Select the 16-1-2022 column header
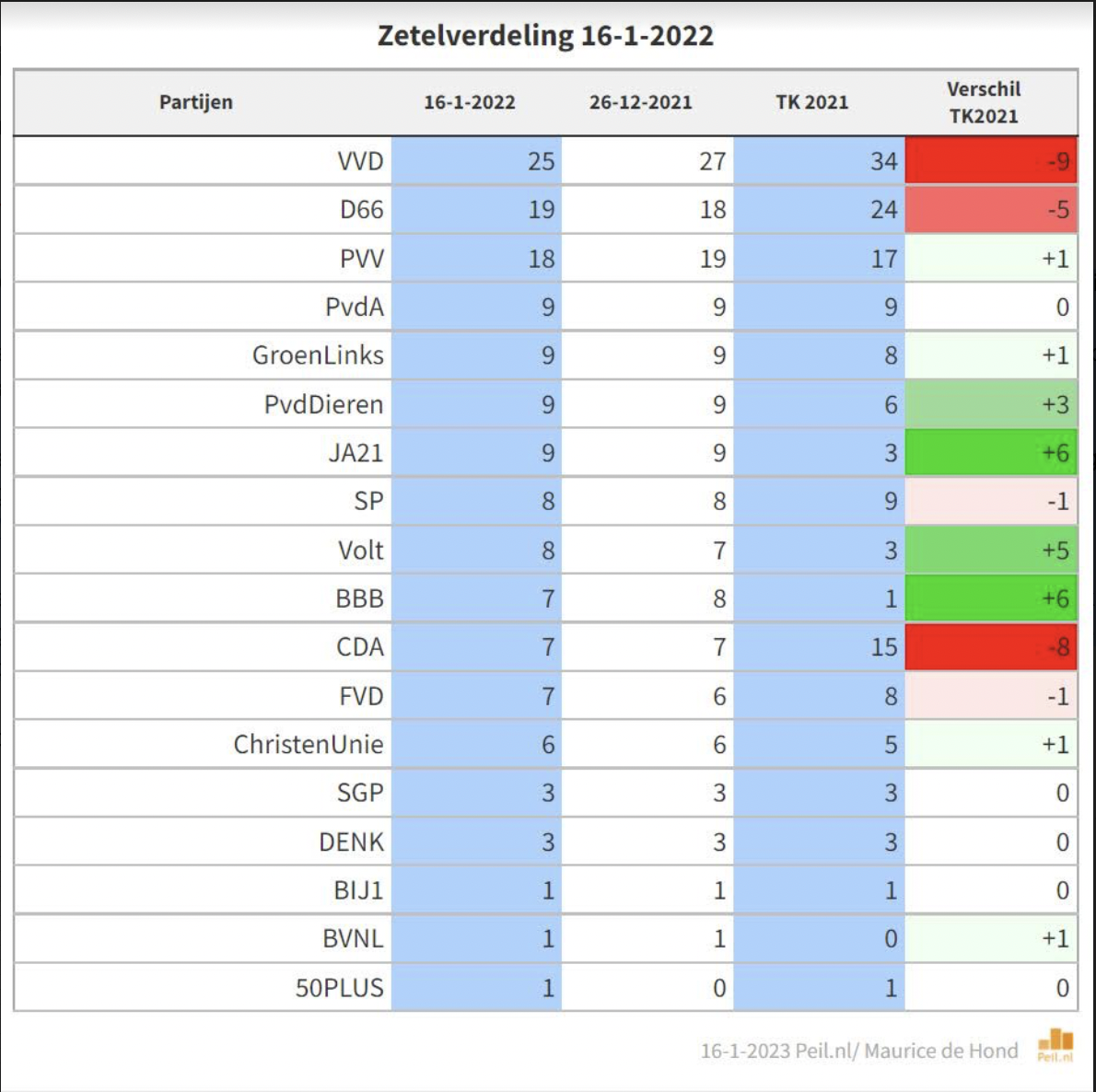1096x1092 pixels. tap(469, 102)
